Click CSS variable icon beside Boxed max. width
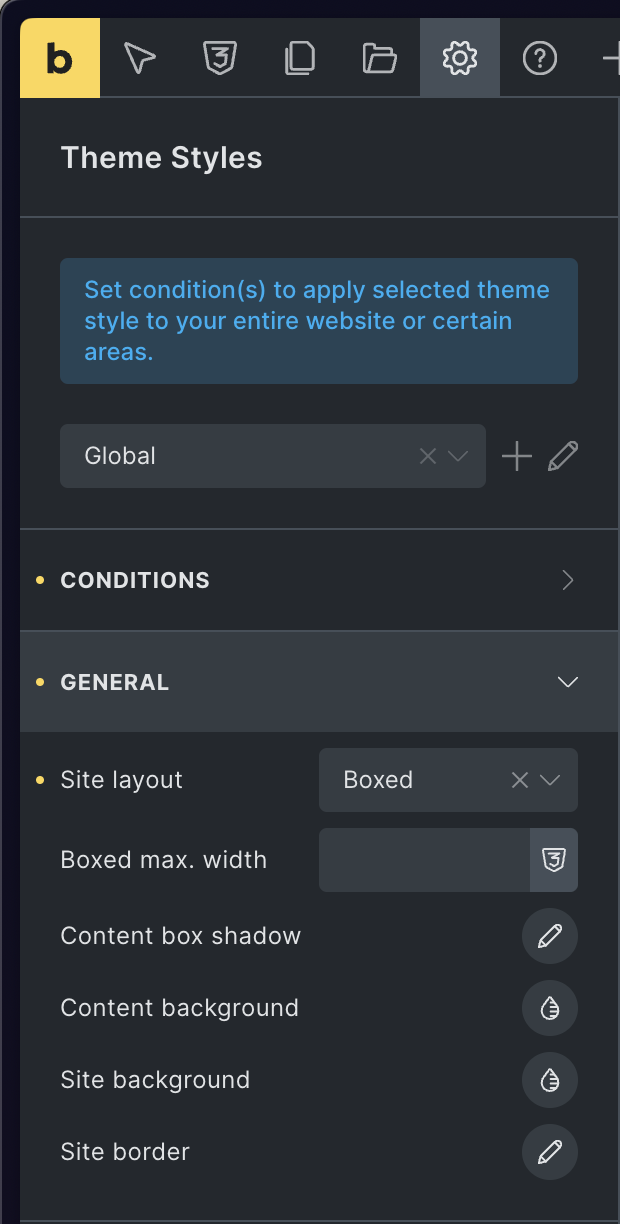Image resolution: width=620 pixels, height=1224 pixels. [554, 860]
